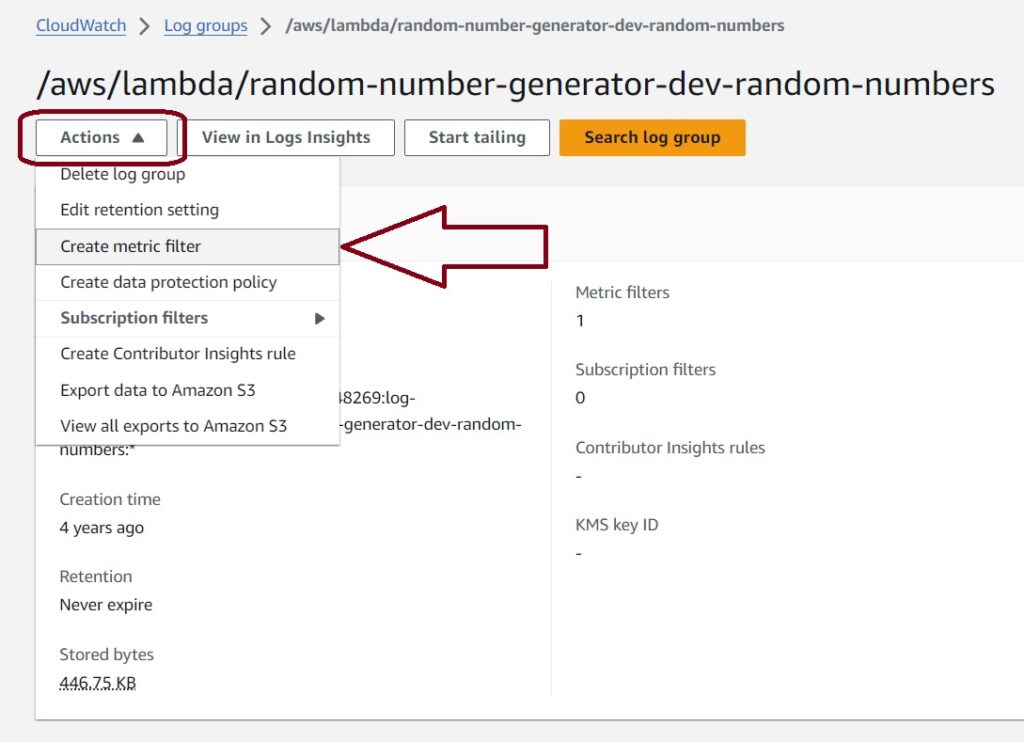Collapse the Actions dropdown button
The width and height of the screenshot is (1024, 742).
tap(101, 138)
